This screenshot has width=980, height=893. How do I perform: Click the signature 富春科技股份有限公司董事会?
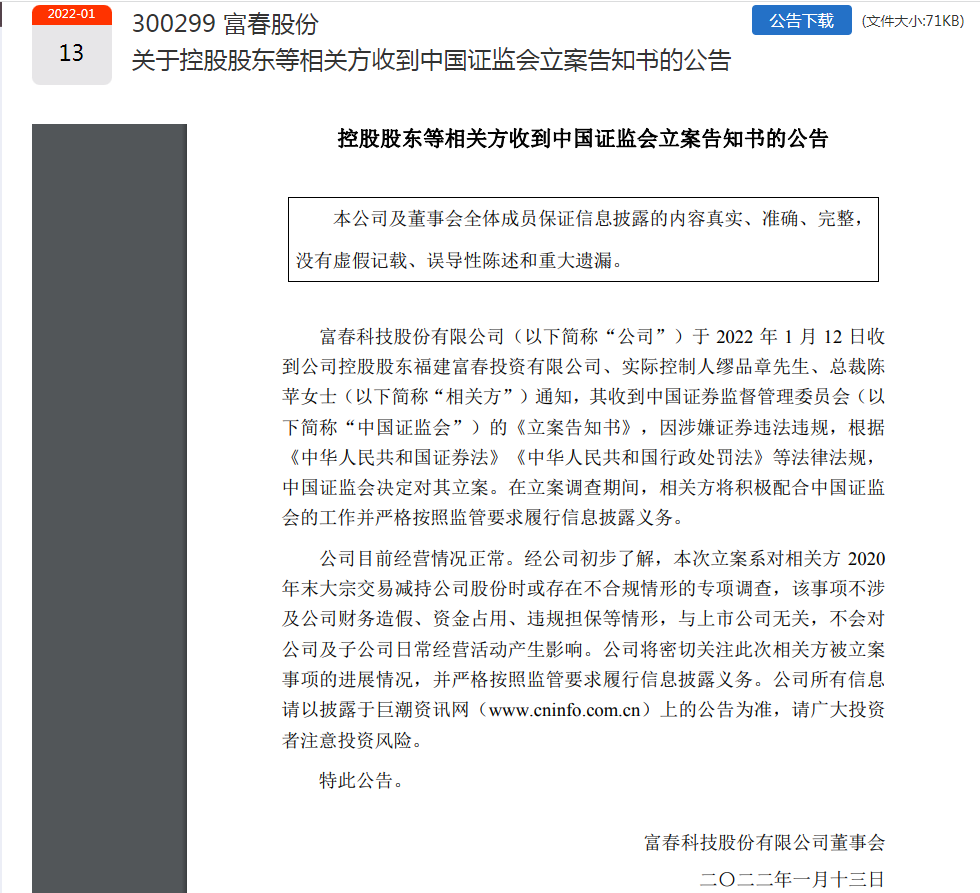coord(764,843)
